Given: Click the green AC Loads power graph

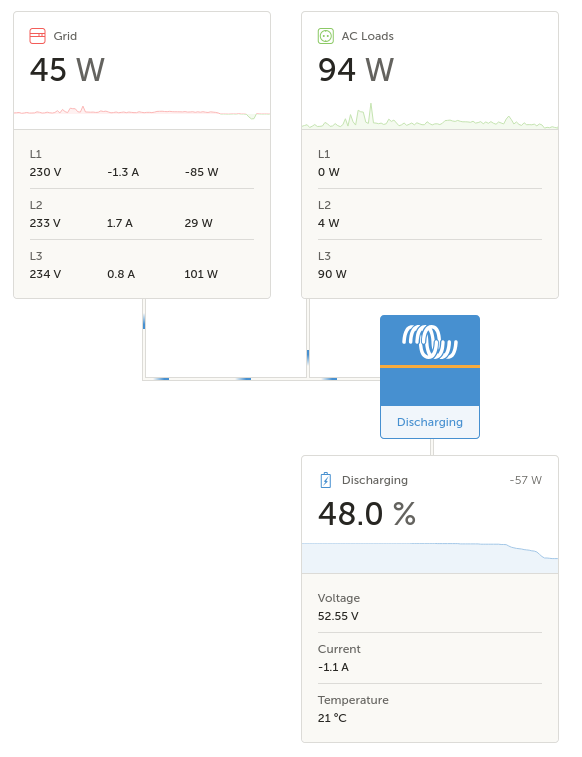Looking at the screenshot, I should pos(430,116).
